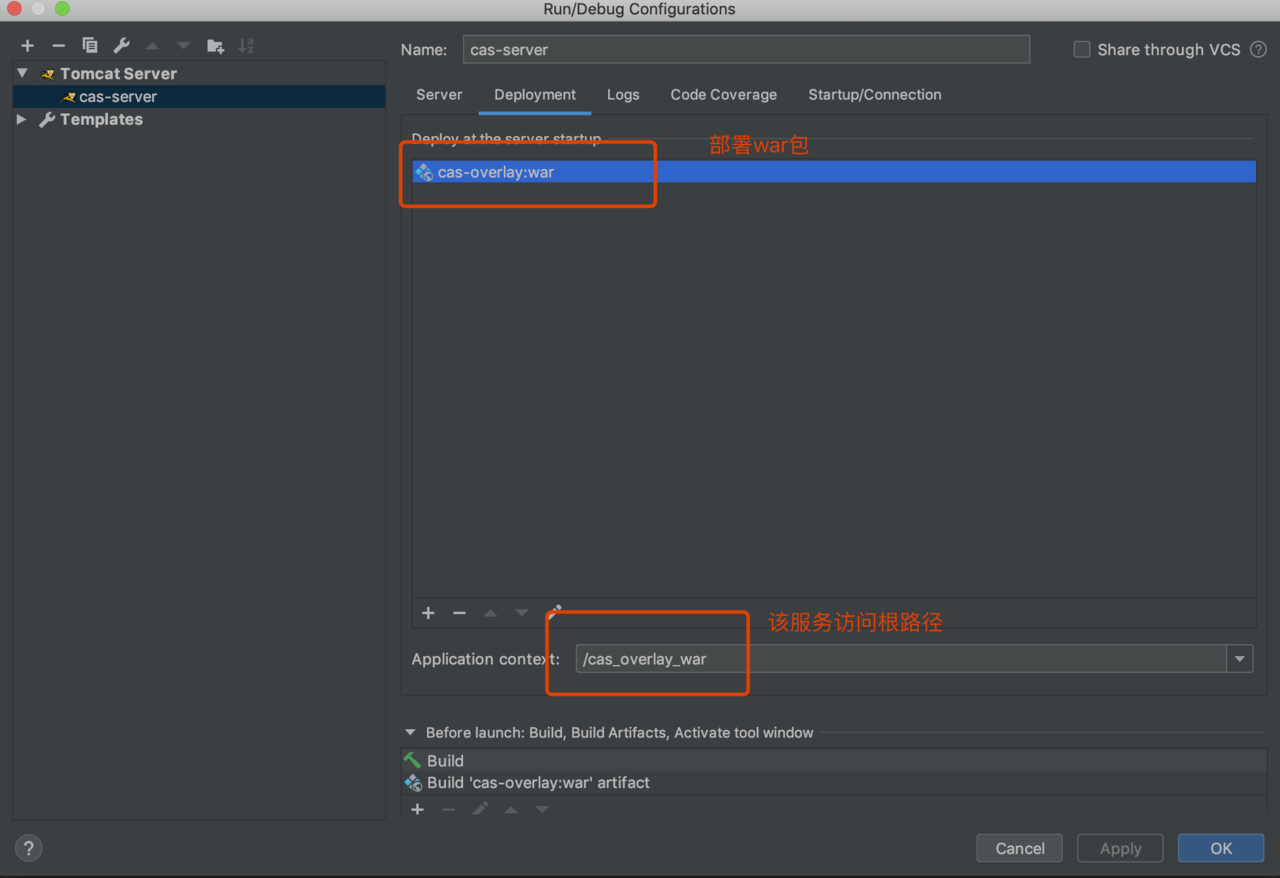Viewport: 1280px width, 878px height.
Task: Click the remove configuration minus icon
Action: 58,45
